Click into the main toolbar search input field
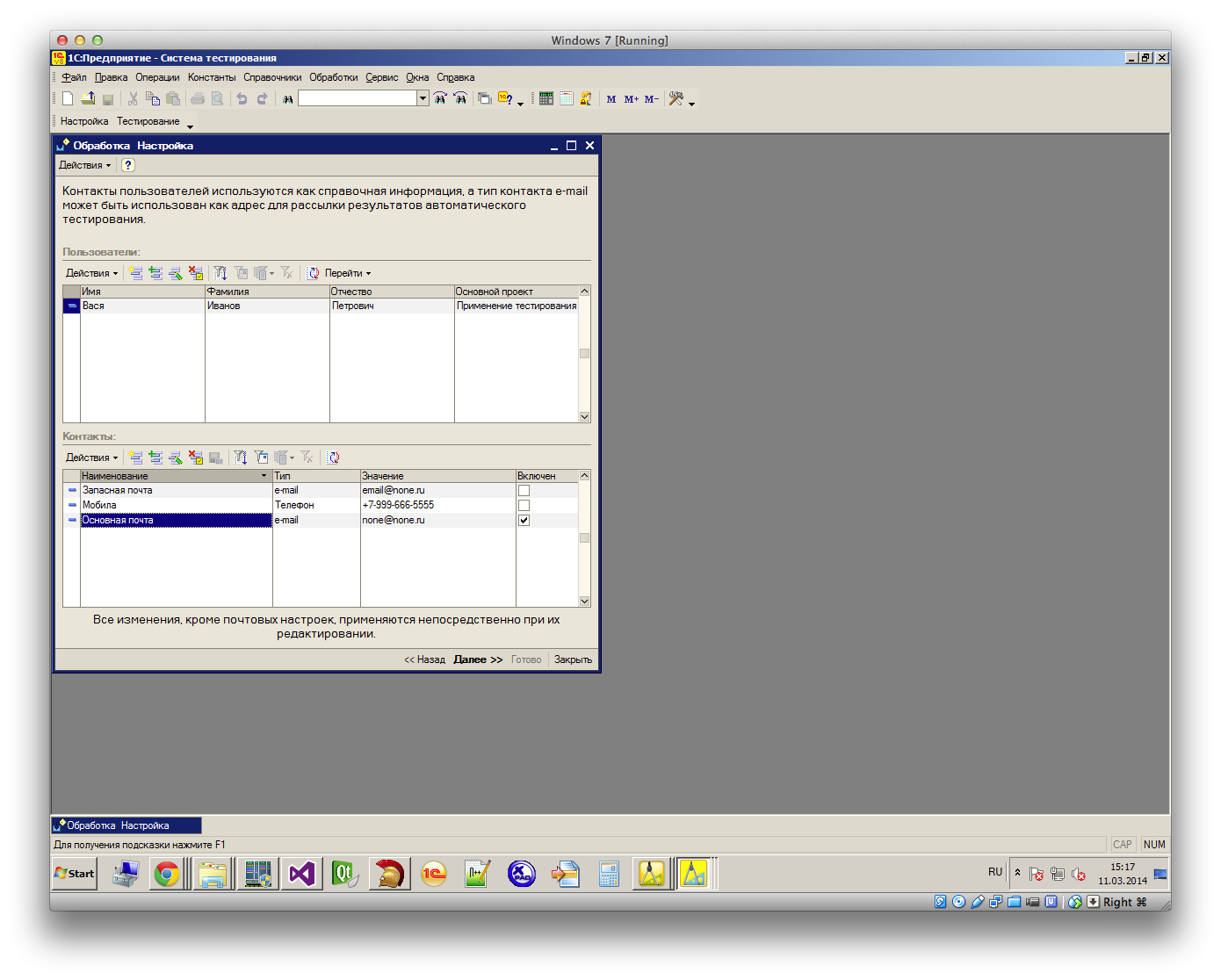 click(x=358, y=98)
